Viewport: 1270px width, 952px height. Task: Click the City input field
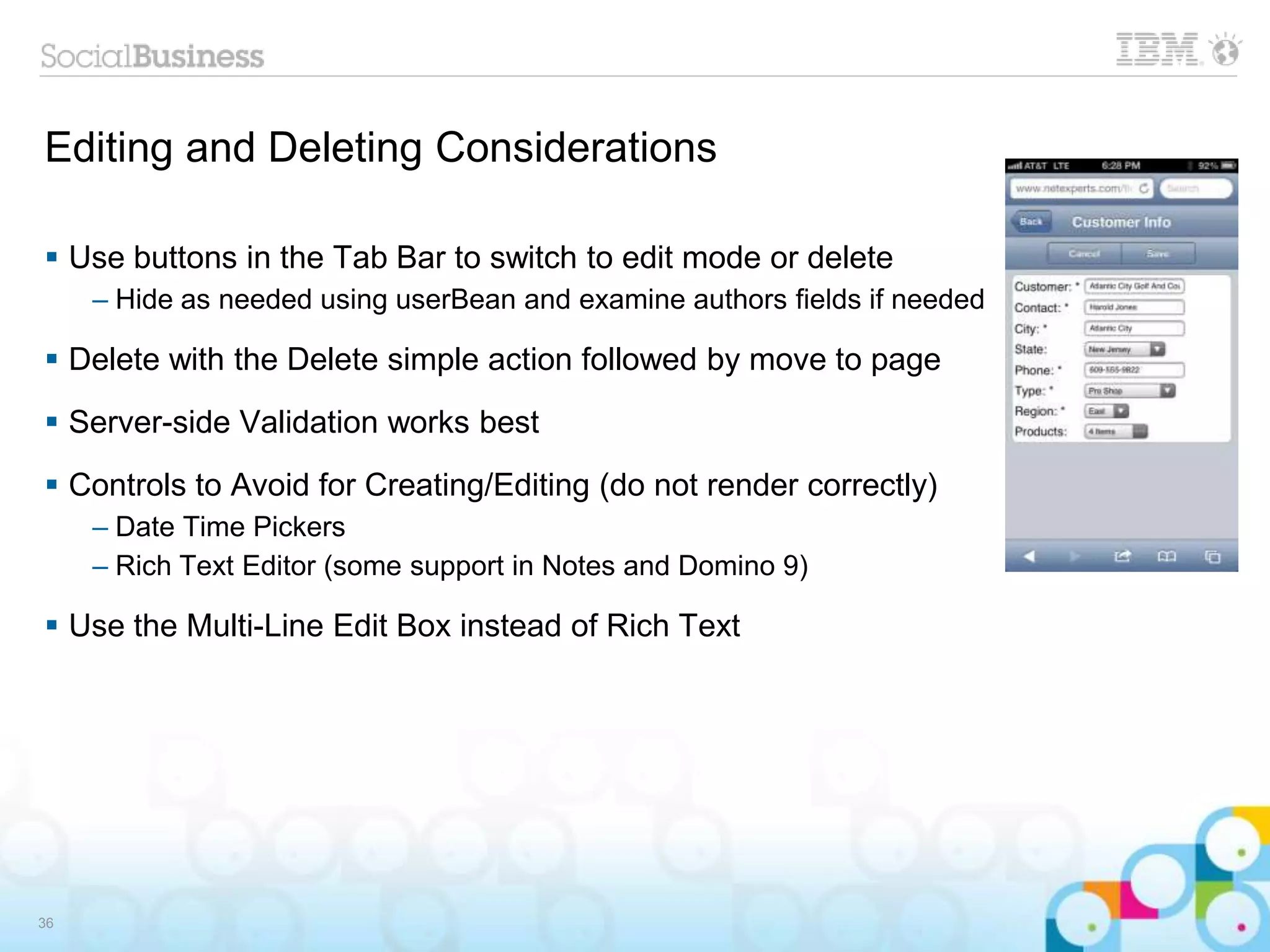pos(1134,328)
